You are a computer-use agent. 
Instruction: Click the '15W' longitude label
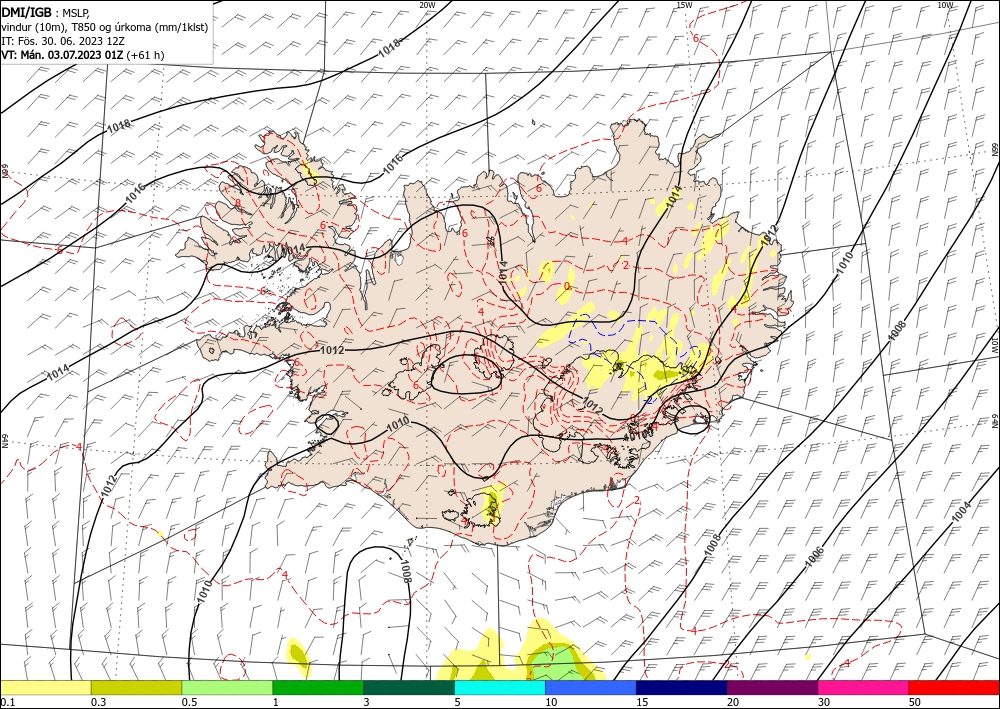(684, 5)
